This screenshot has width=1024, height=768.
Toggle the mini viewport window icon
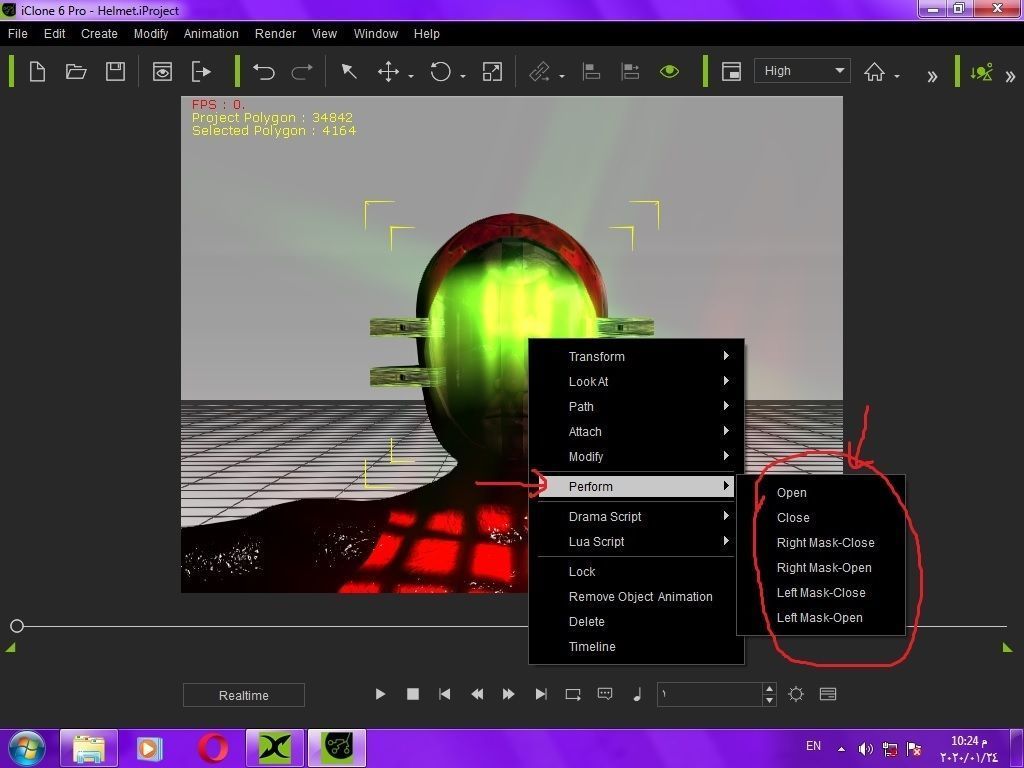click(x=731, y=71)
